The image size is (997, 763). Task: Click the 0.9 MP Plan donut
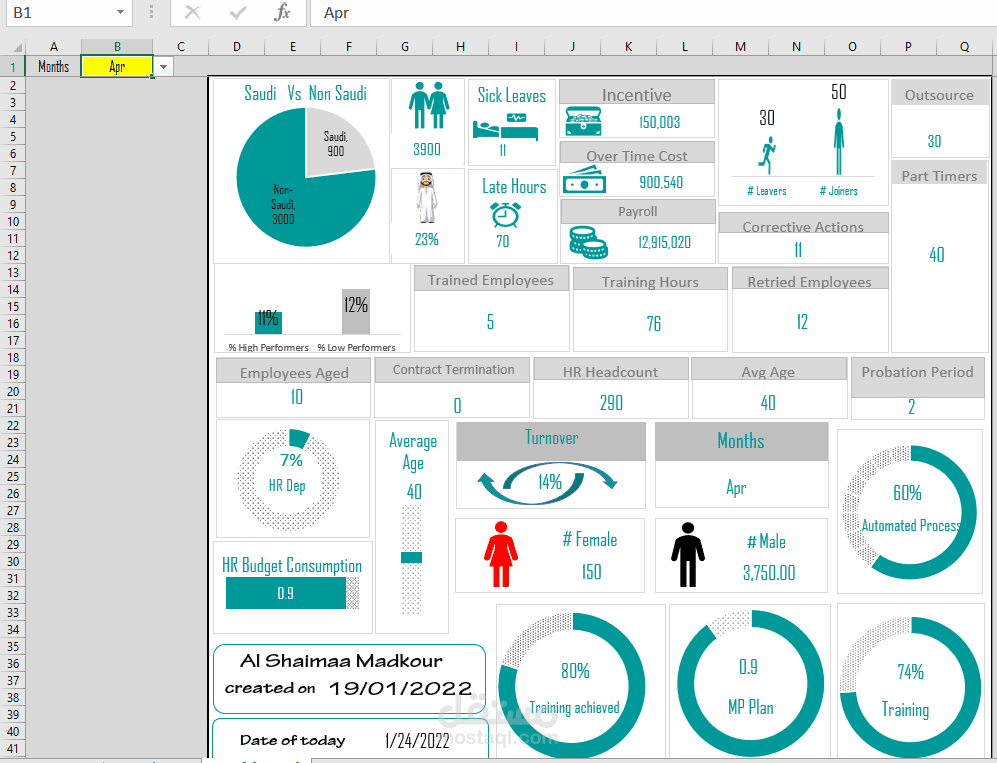click(750, 684)
